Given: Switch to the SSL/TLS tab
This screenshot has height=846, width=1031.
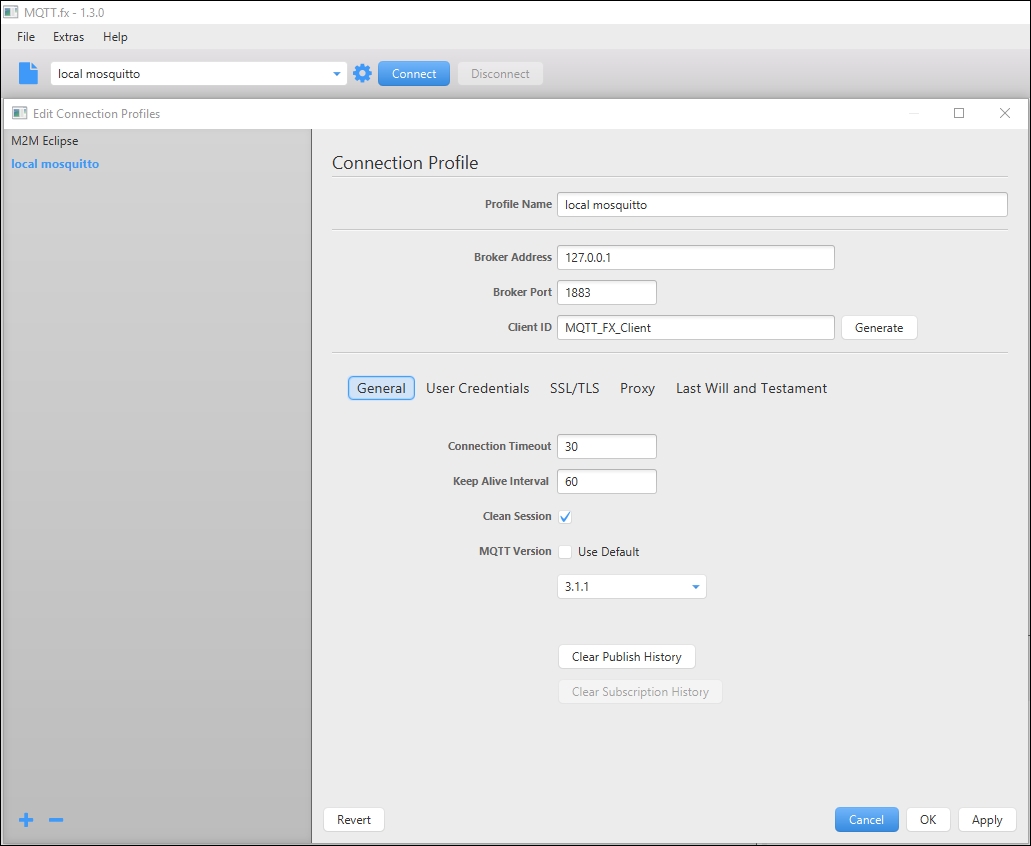Looking at the screenshot, I should point(575,388).
